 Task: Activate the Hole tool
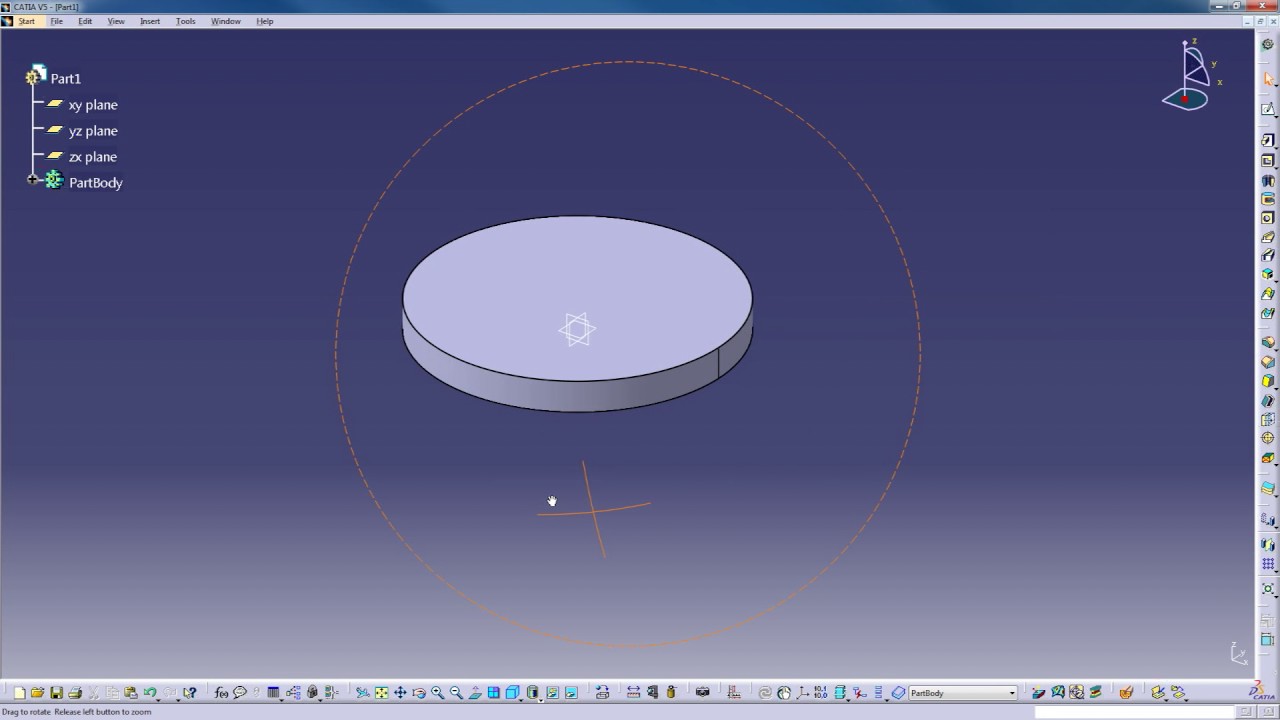(1267, 218)
